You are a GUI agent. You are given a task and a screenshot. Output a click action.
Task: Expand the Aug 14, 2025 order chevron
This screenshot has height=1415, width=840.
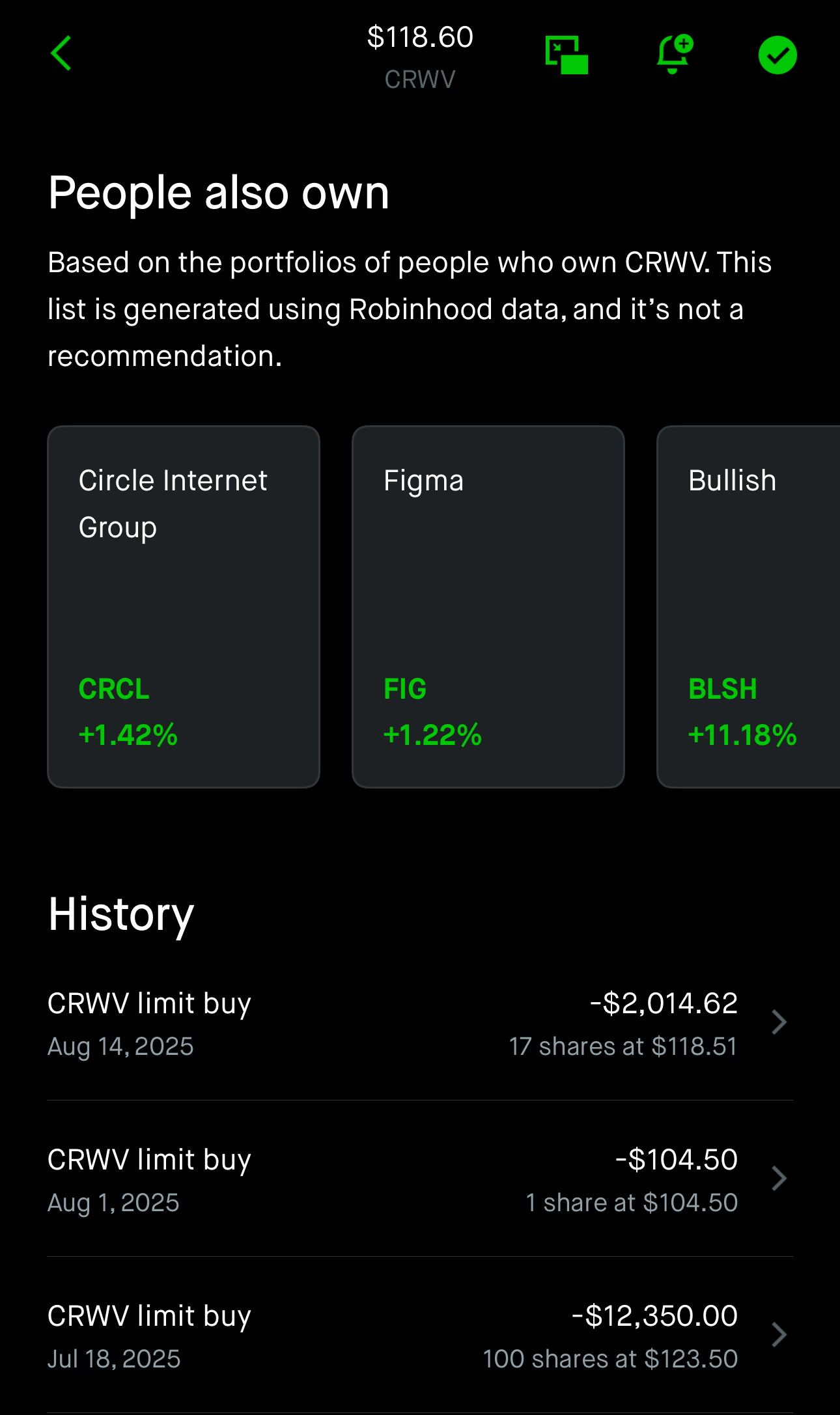pyautogui.click(x=779, y=1022)
